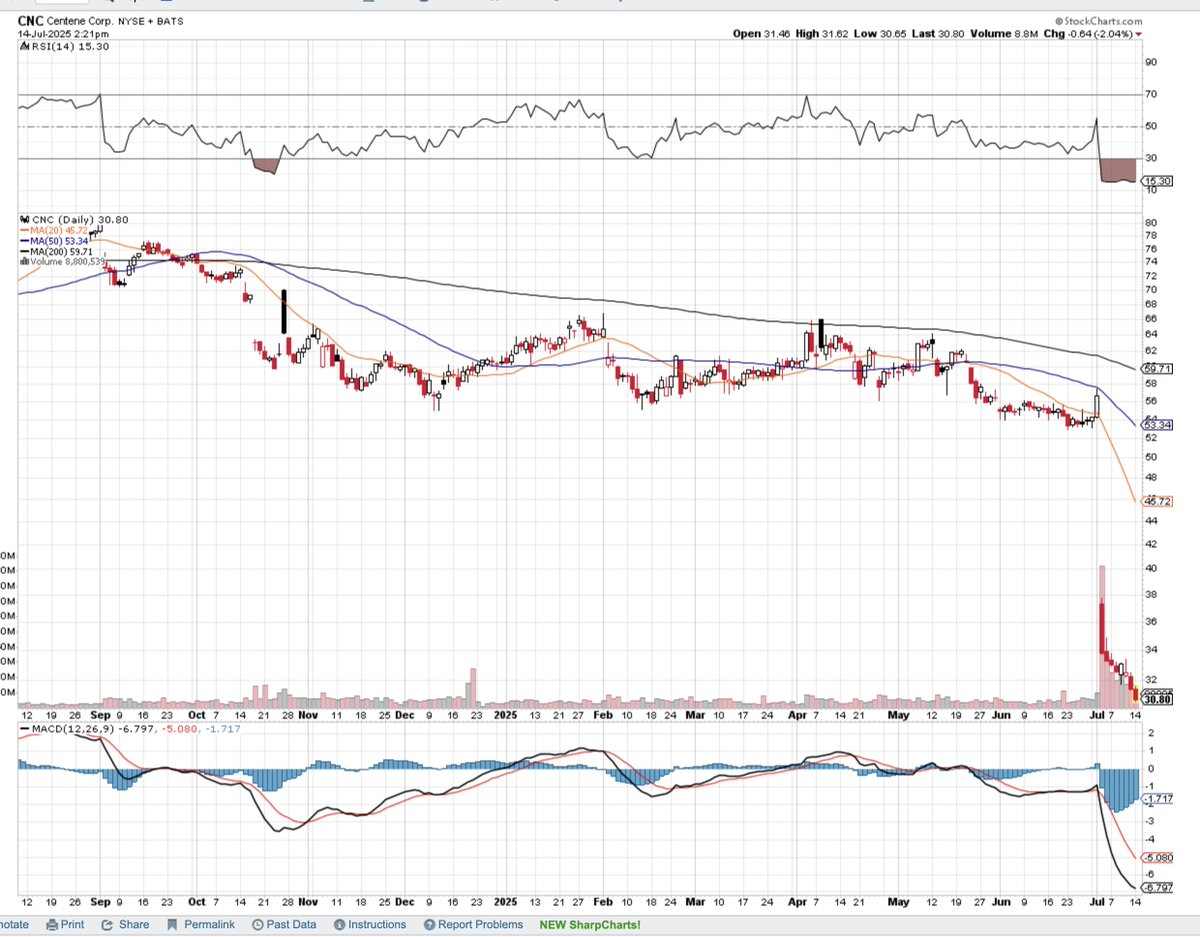Click the -1.717 MACD histogram tag
Image resolution: width=1200 pixels, height=937 pixels.
[1159, 799]
